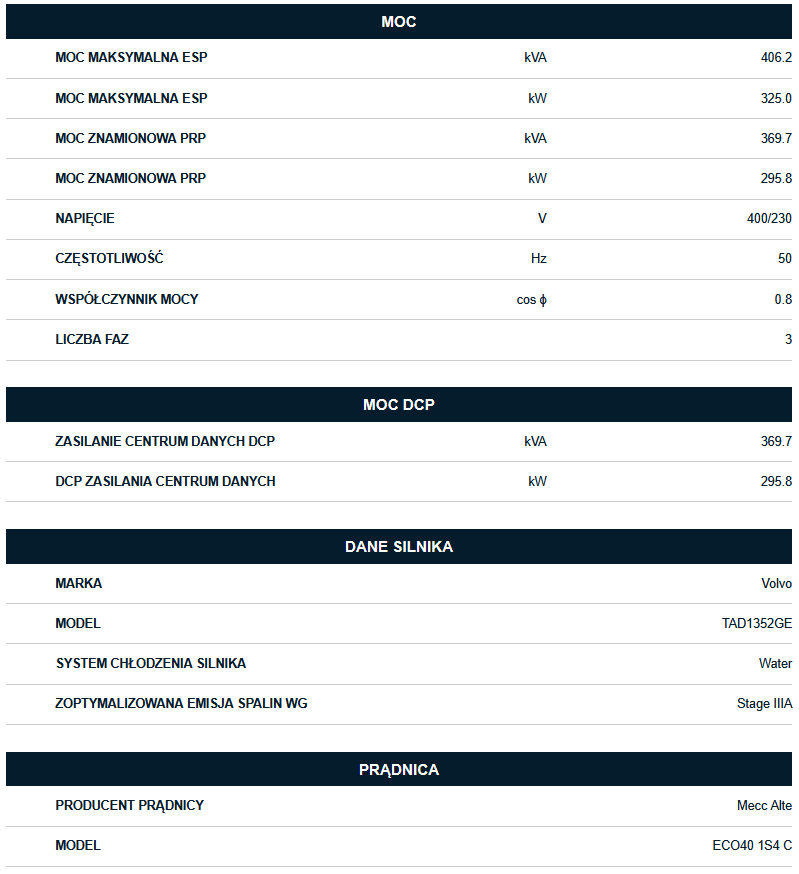Select the CZĘSTOTLIWOŚĆ row label
The image size is (799, 874).
109,258
